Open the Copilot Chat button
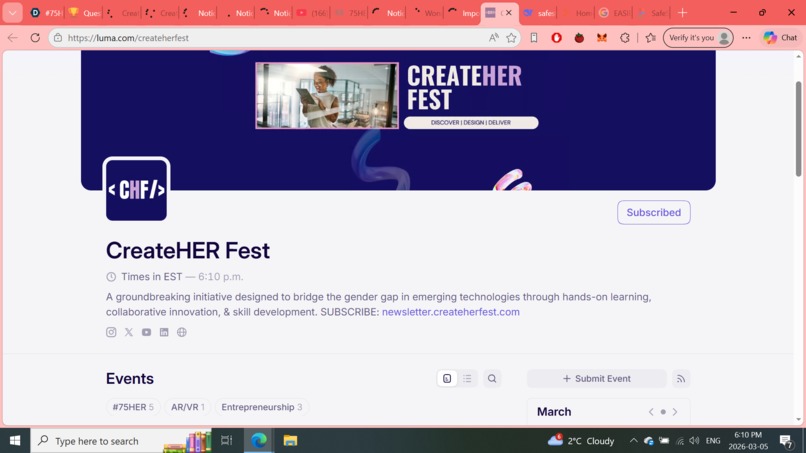 pyautogui.click(x=780, y=38)
